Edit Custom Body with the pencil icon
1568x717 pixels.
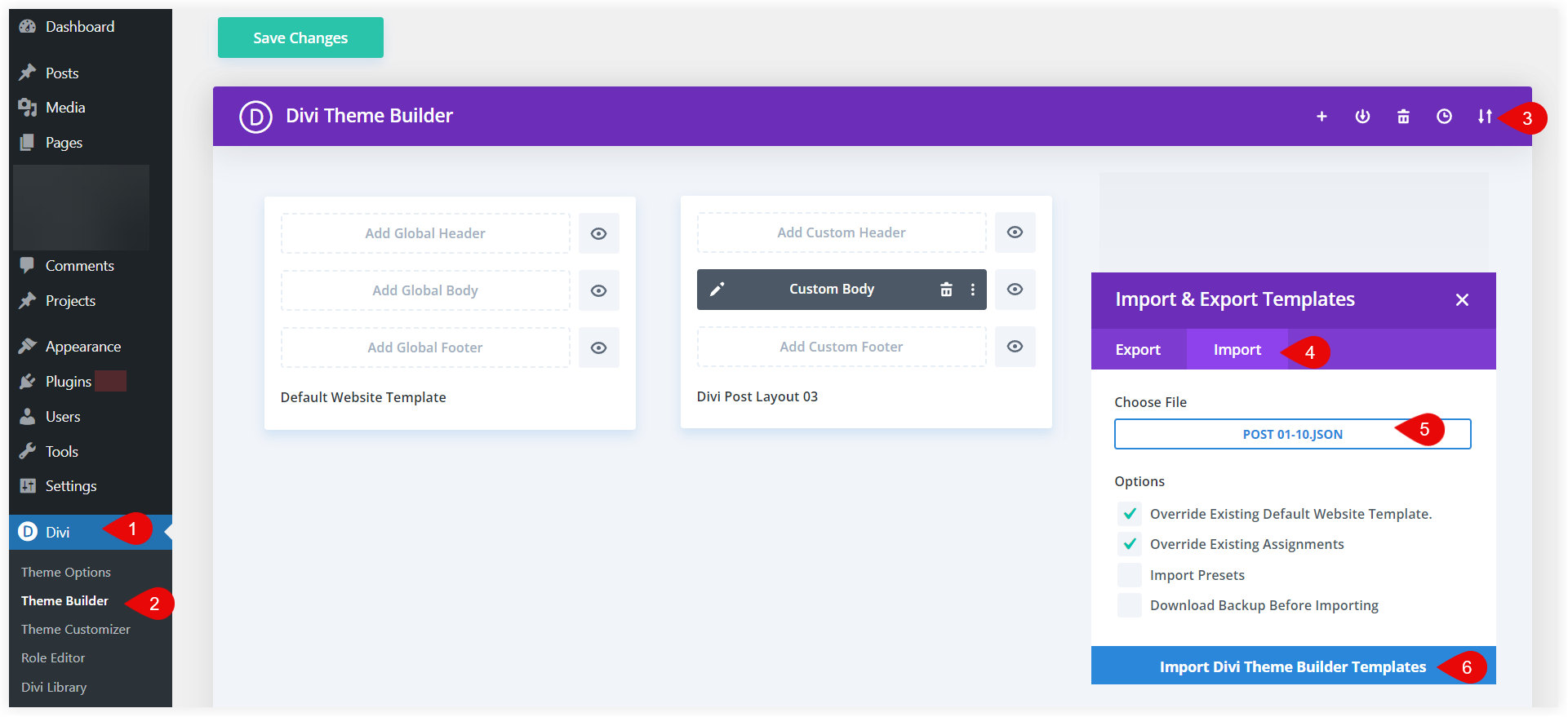click(x=717, y=290)
